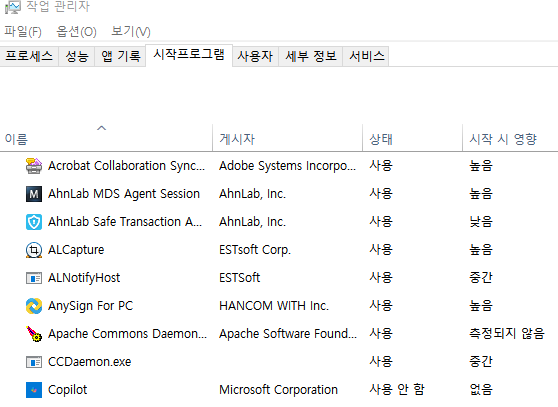Switch to the 성능 tab

[77, 56]
